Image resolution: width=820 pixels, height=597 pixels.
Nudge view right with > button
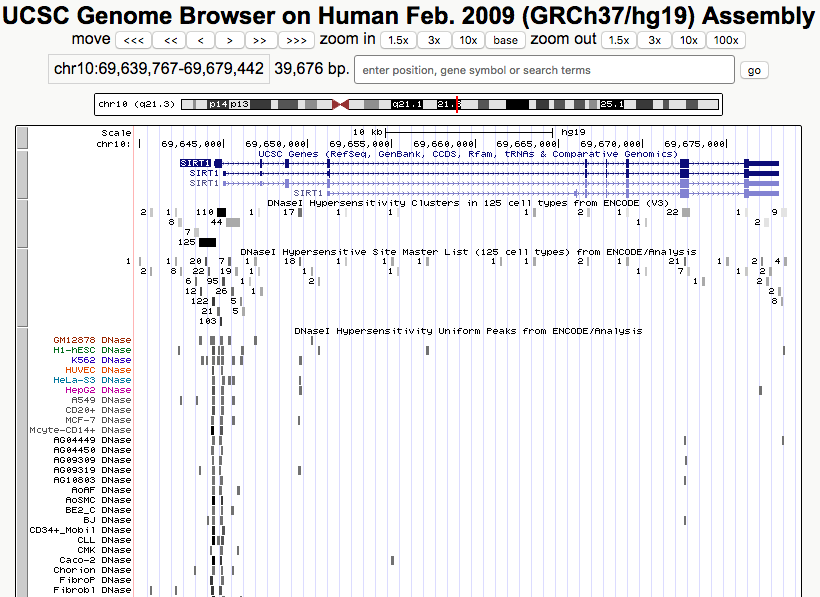click(x=230, y=40)
